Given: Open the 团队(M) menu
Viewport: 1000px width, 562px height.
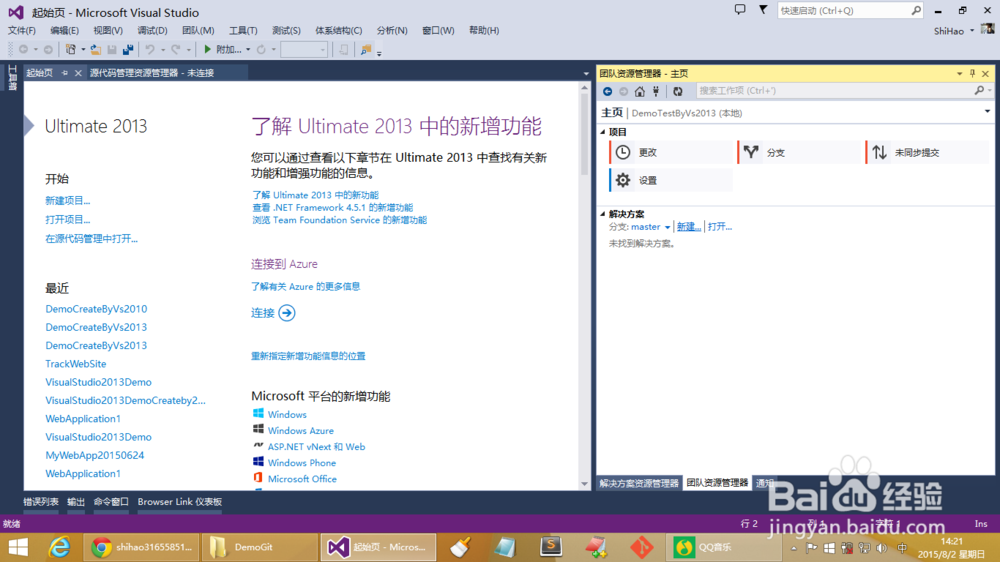Looking at the screenshot, I should click(198, 31).
